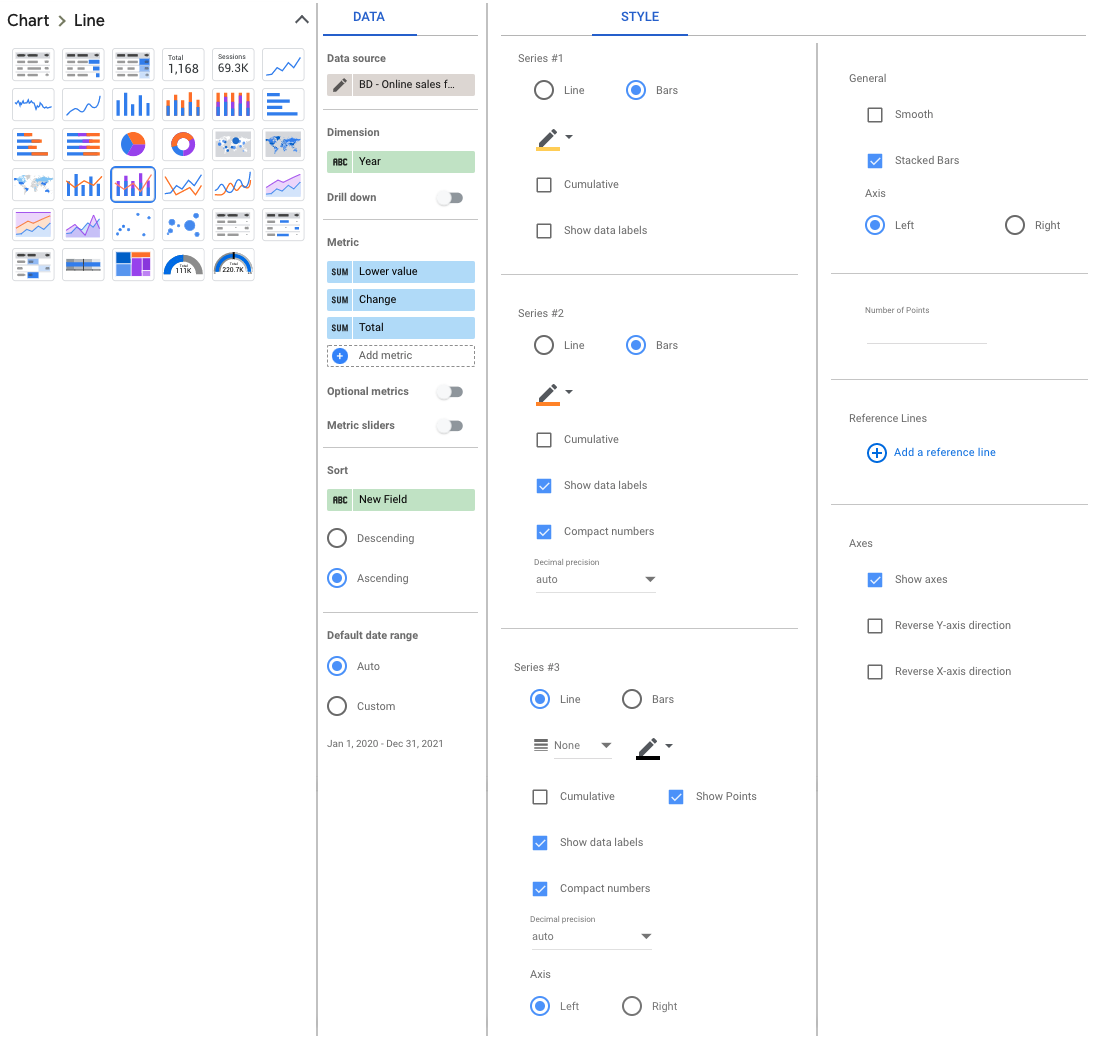Click the Lower value metric chip
The image size is (1100, 1050).
pos(401,271)
